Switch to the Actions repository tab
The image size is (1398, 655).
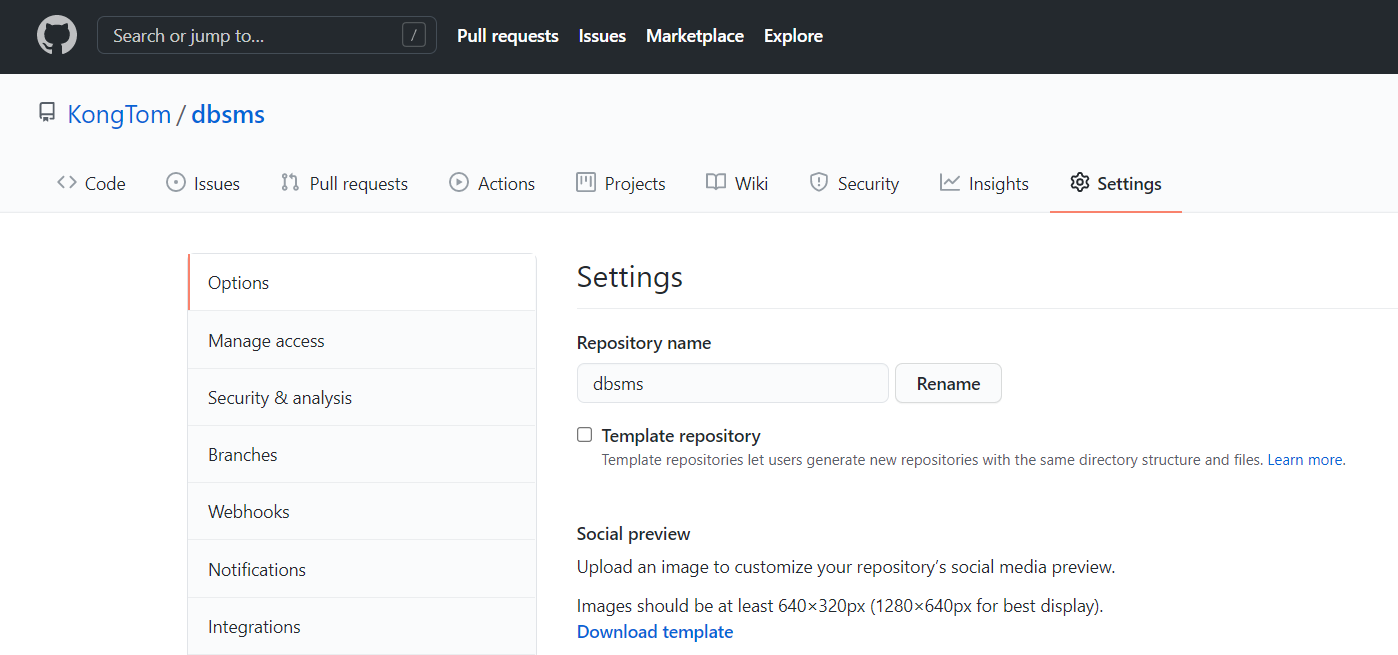pyautogui.click(x=492, y=183)
